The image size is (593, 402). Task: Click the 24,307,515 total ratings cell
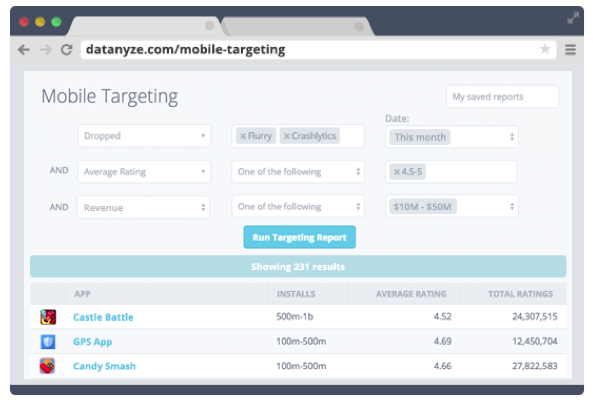click(x=535, y=317)
